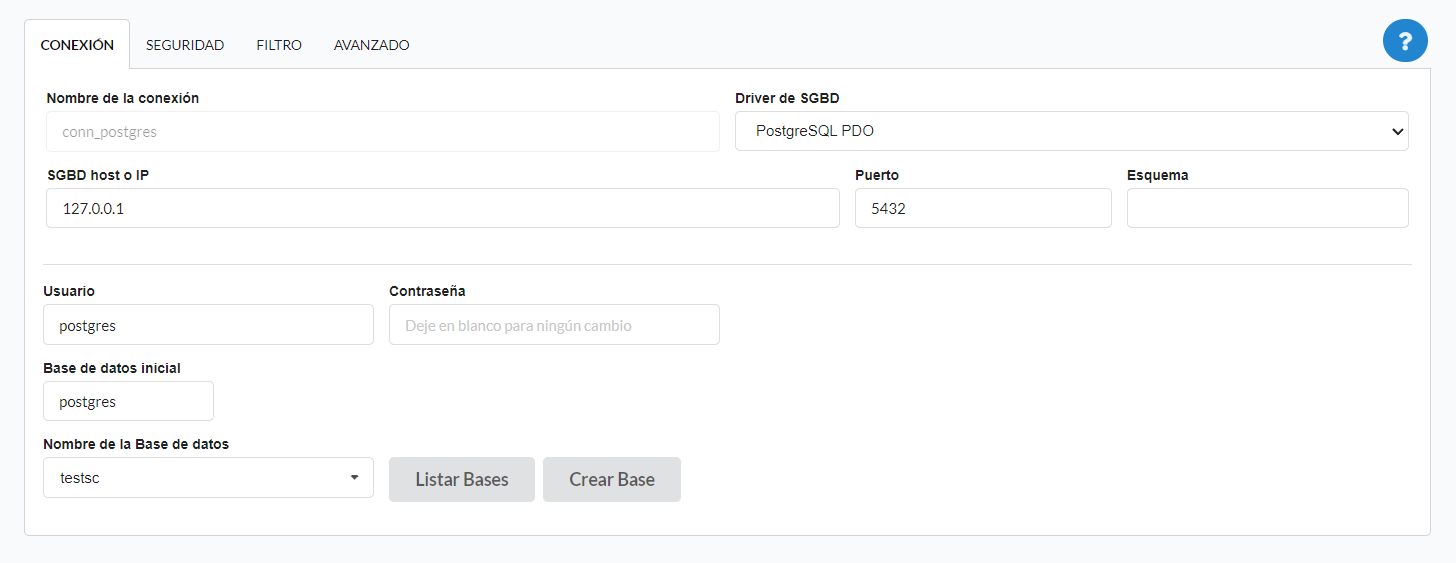Open the testsc database name dropdown
The width and height of the screenshot is (1456, 563).
208,478
